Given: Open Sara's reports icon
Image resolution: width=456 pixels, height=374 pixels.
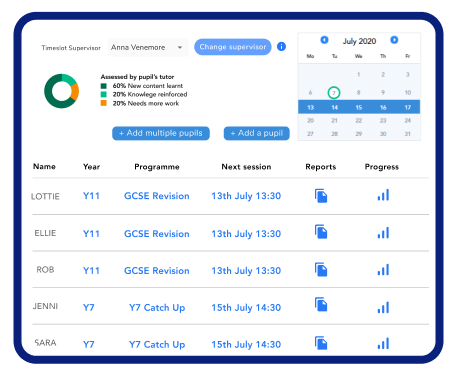Looking at the screenshot, I should coord(321,343).
